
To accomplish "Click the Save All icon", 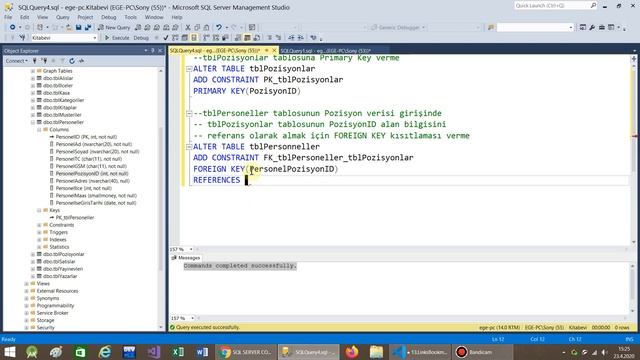I will (x=88, y=27).
